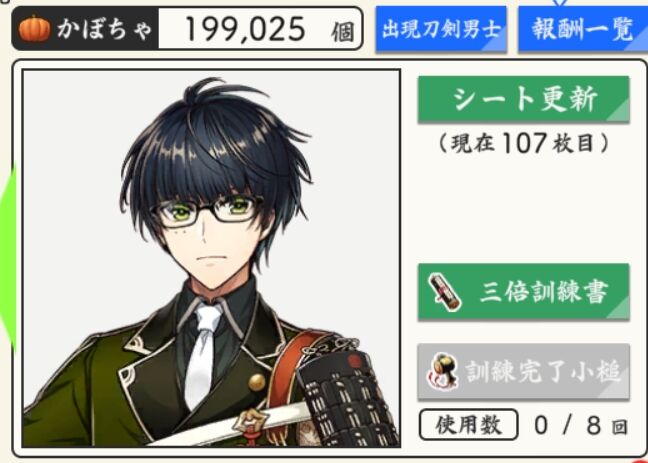Viewport: 648px width, 463px height.
Task: Use the 三倍訓練書 item
Action: [524, 292]
